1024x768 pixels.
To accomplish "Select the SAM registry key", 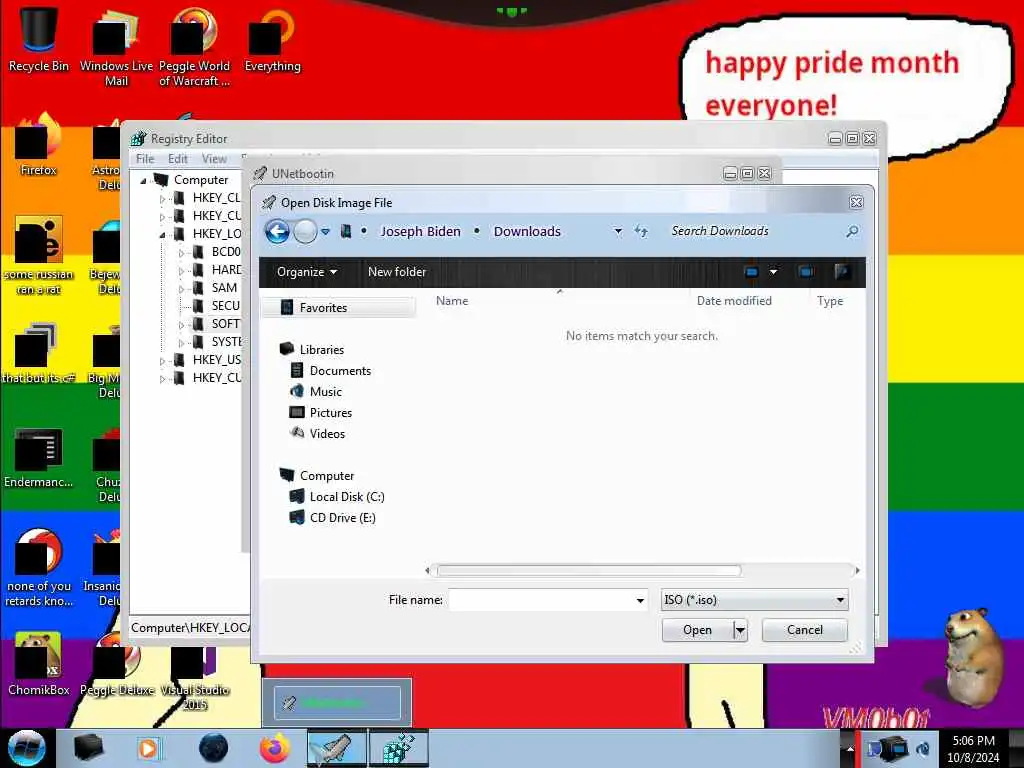I will tap(224, 288).
